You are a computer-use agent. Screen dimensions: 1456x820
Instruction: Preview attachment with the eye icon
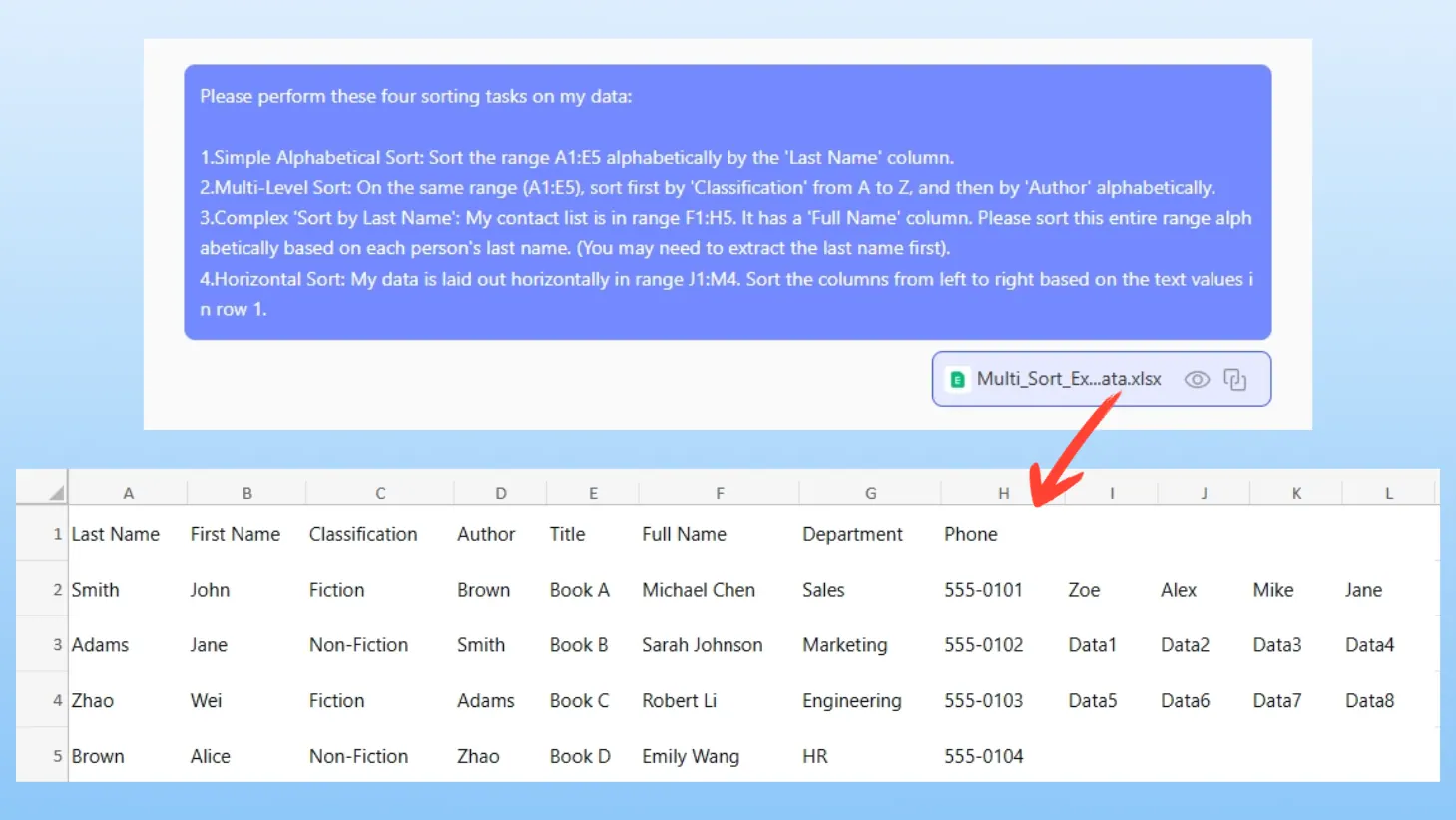click(x=1196, y=380)
